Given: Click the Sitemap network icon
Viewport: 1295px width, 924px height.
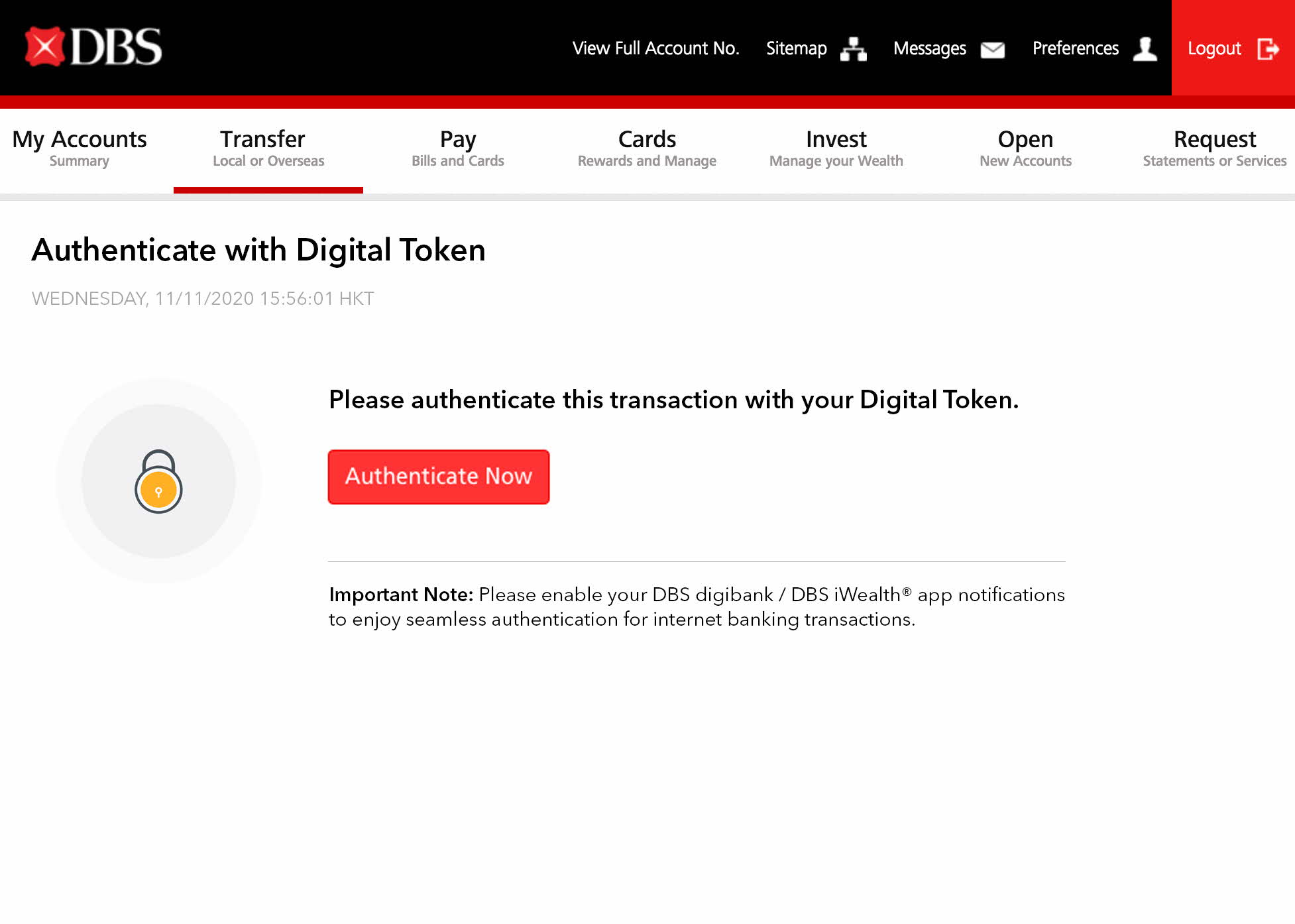Looking at the screenshot, I should [853, 49].
